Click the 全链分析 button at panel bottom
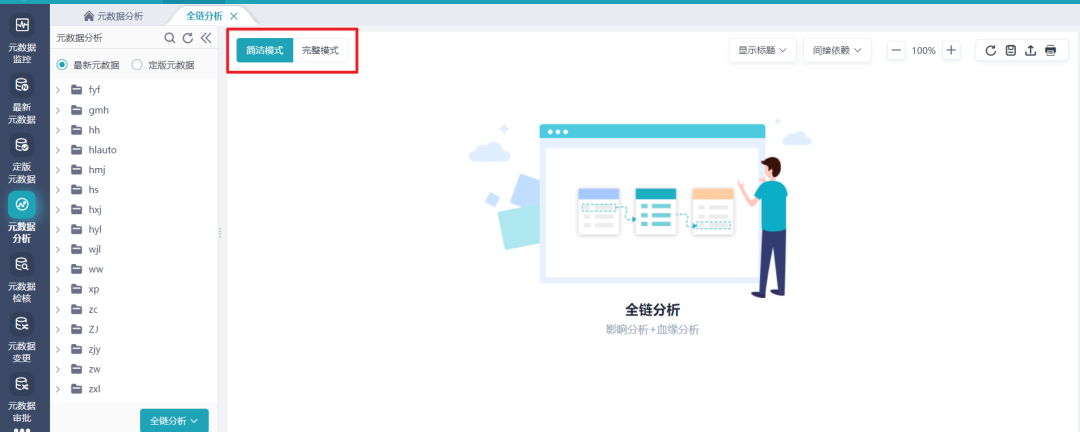Viewport: 1080px width, 432px height. [174, 421]
